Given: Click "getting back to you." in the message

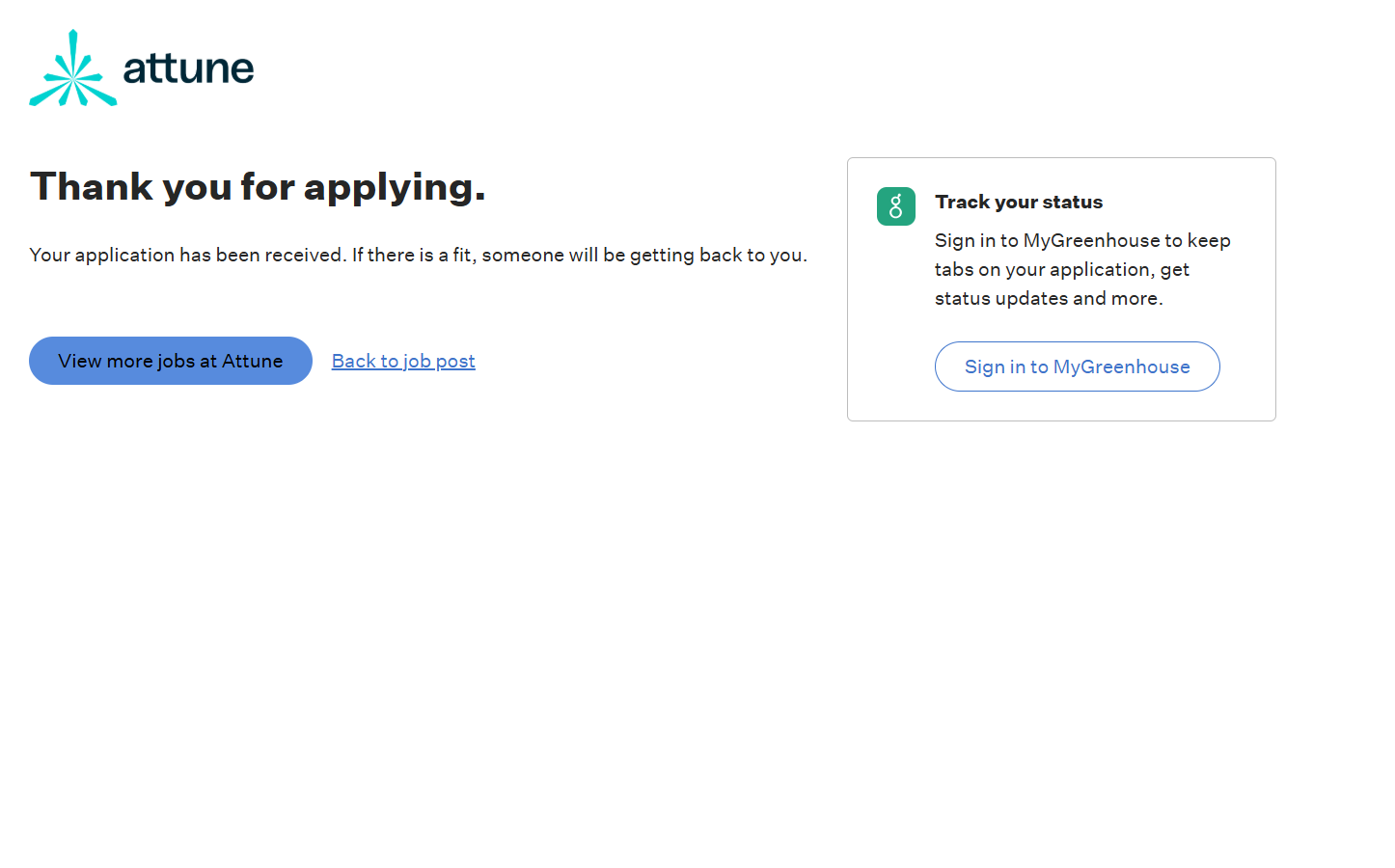Looking at the screenshot, I should pyautogui.click(x=718, y=255).
